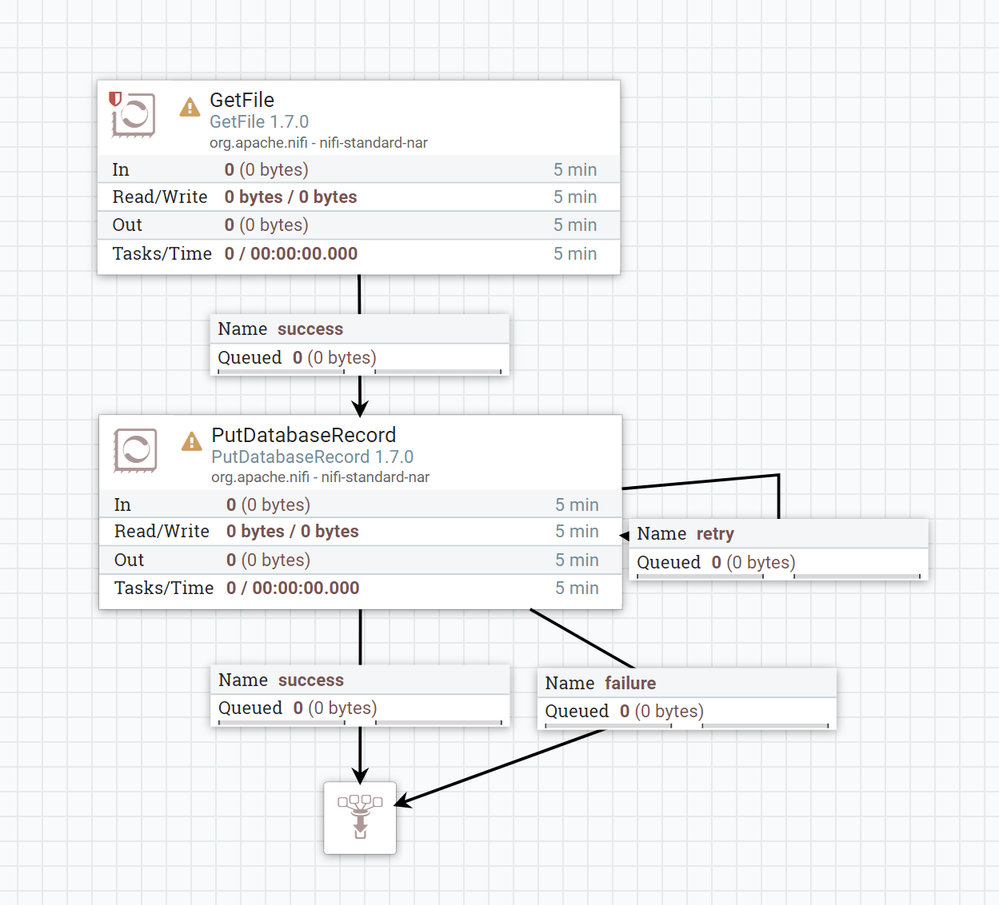Select the success connection below GetFile
The height and width of the screenshot is (905, 999).
[360, 344]
